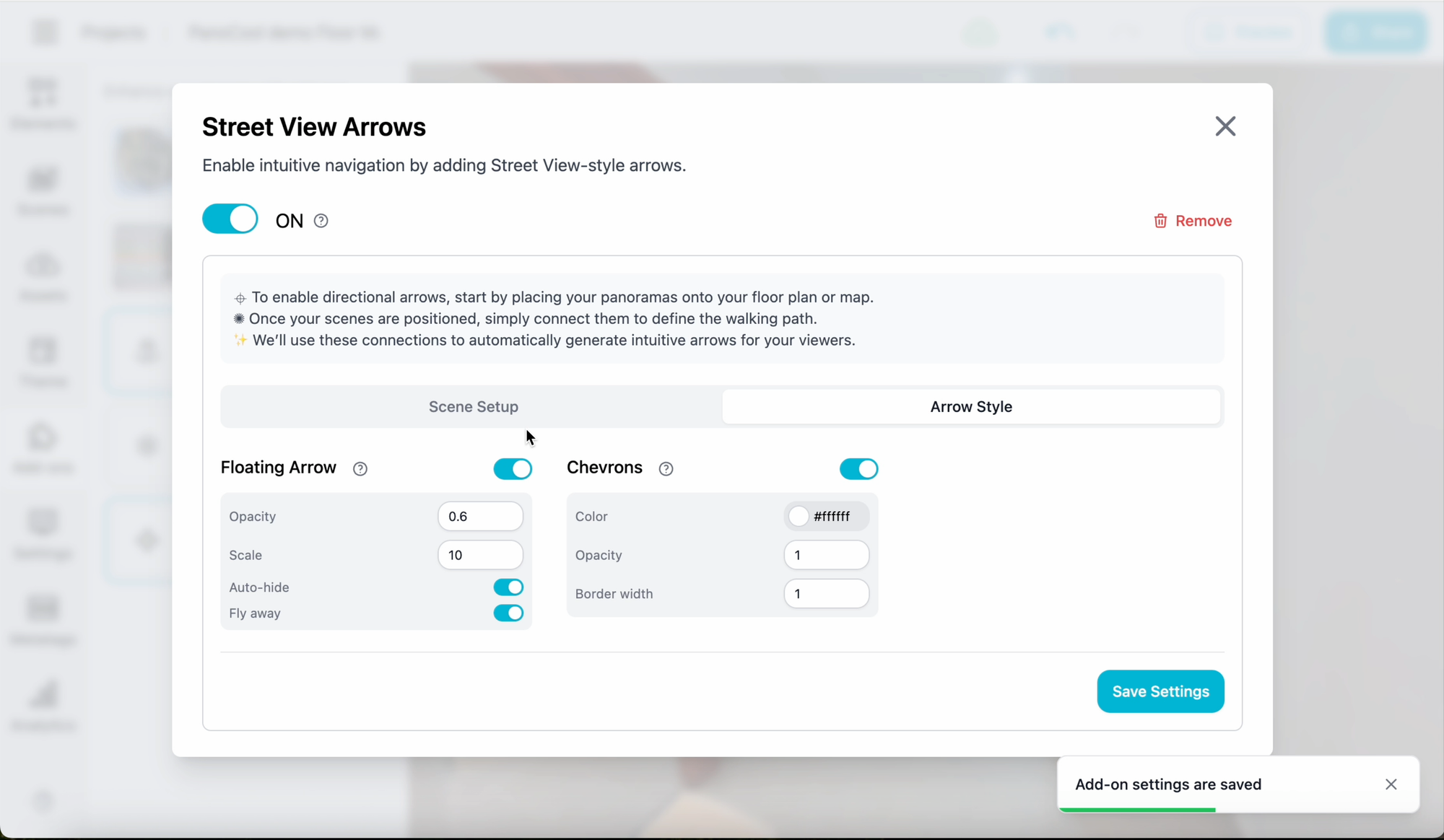1444x840 pixels.
Task: Close the Street View Arrows dialog
Action: coord(1225,126)
